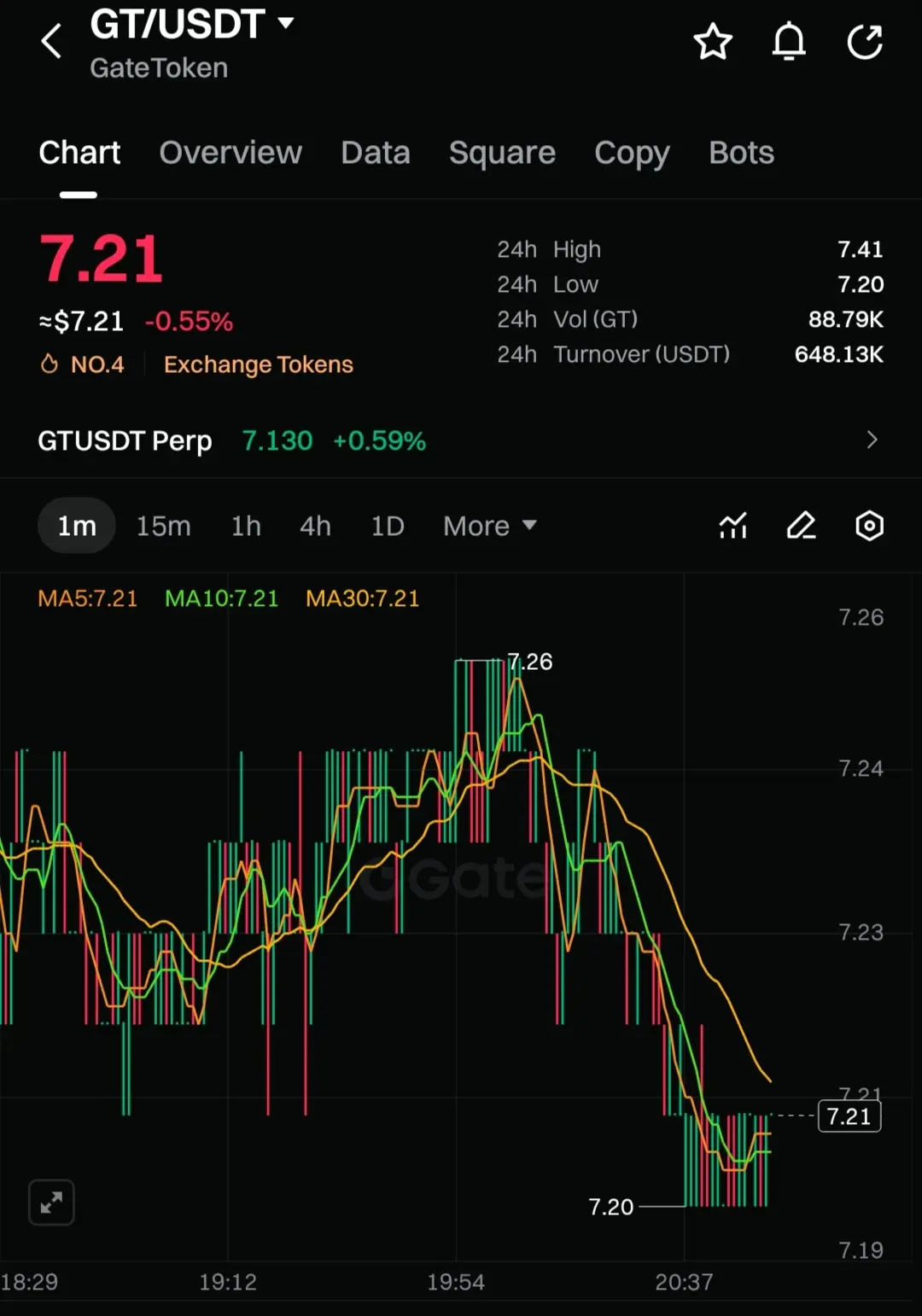The image size is (922, 1316).
Task: Tap the 7.24 price axis label
Action: click(861, 769)
